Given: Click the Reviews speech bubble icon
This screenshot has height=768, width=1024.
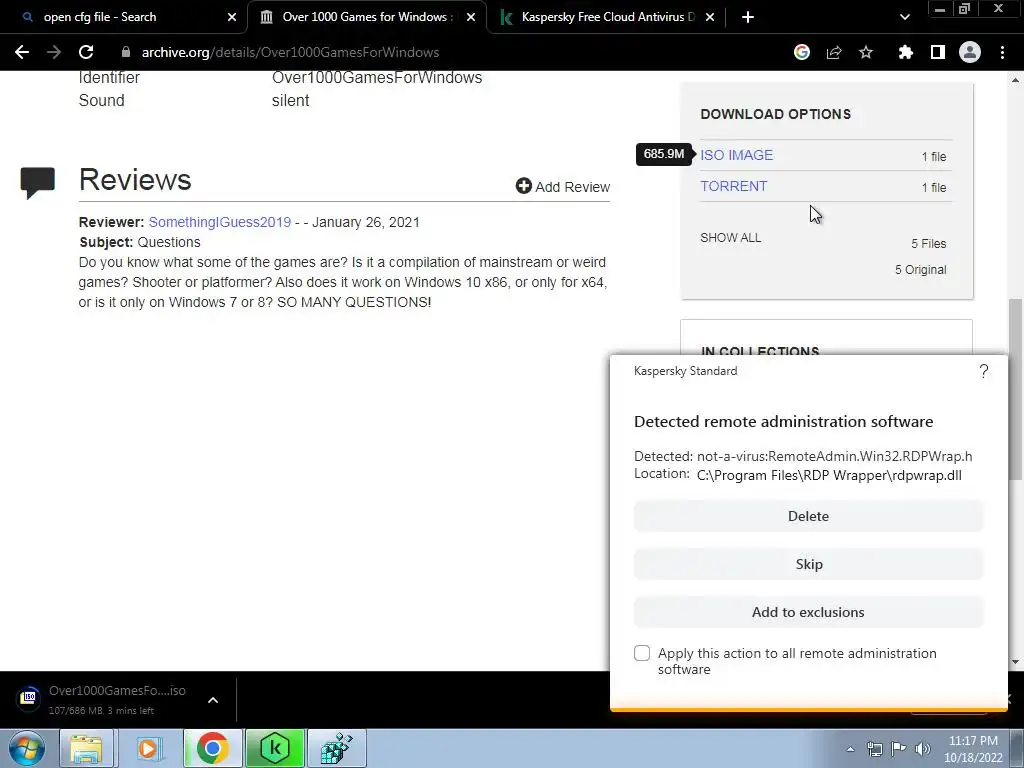Looking at the screenshot, I should pos(38,183).
